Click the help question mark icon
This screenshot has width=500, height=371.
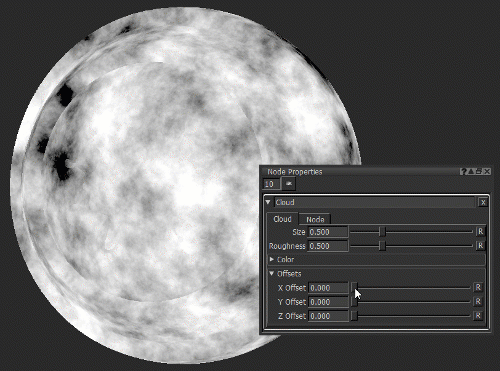pyautogui.click(x=463, y=171)
